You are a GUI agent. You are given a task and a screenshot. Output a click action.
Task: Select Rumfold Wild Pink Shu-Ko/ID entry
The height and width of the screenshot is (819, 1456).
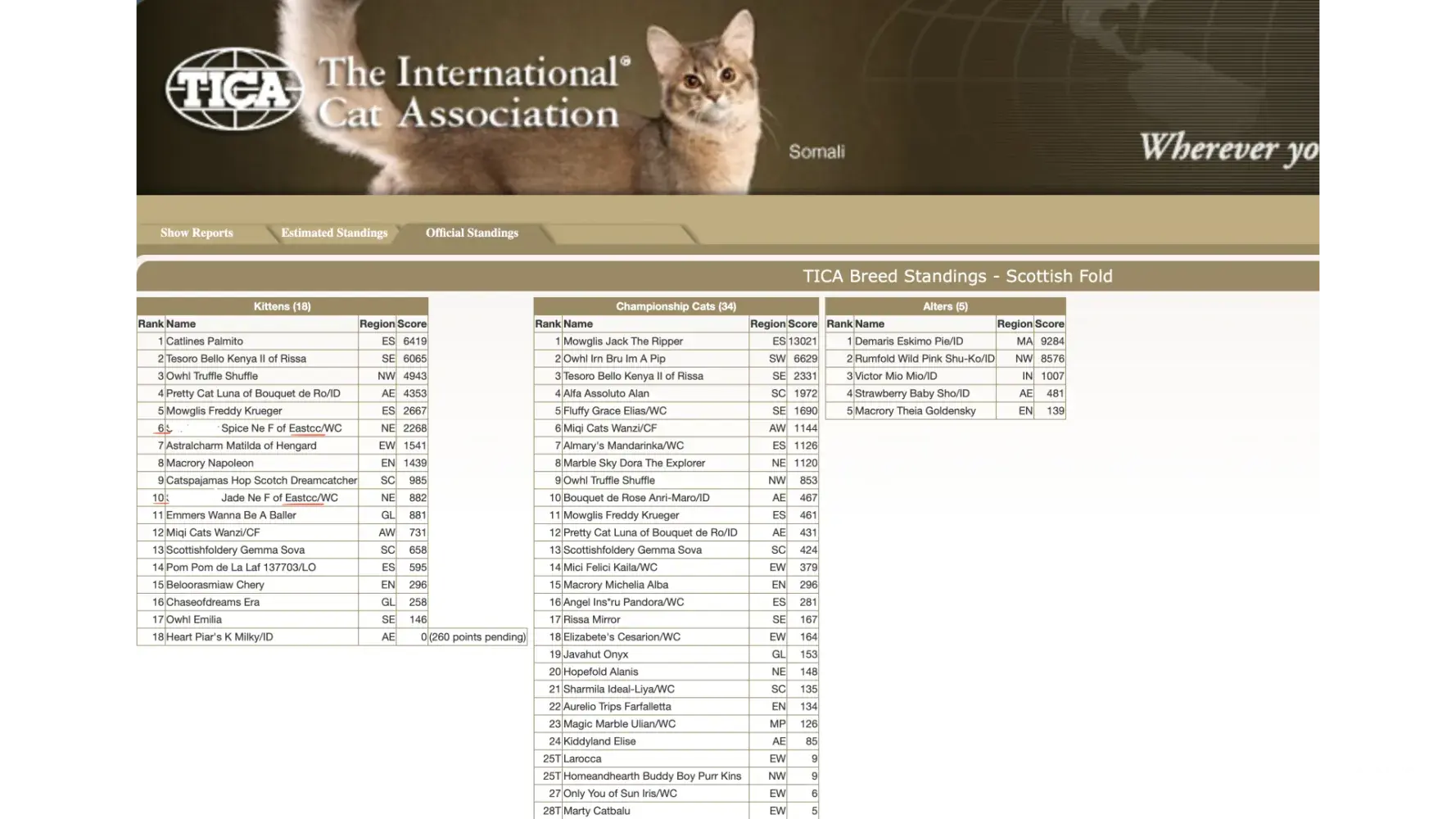[925, 359]
